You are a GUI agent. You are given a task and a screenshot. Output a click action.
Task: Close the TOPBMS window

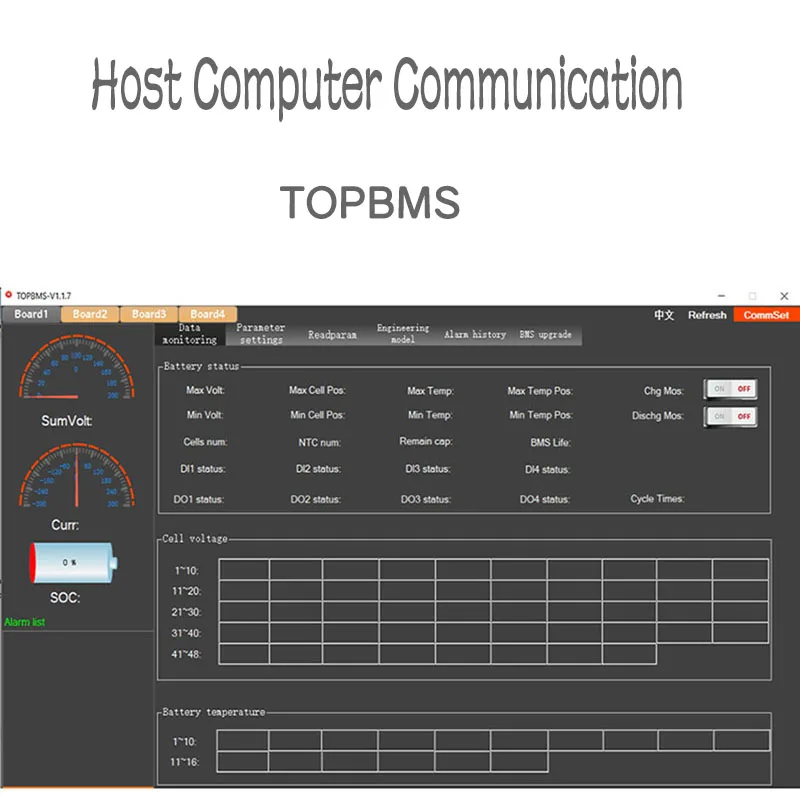pos(784,296)
